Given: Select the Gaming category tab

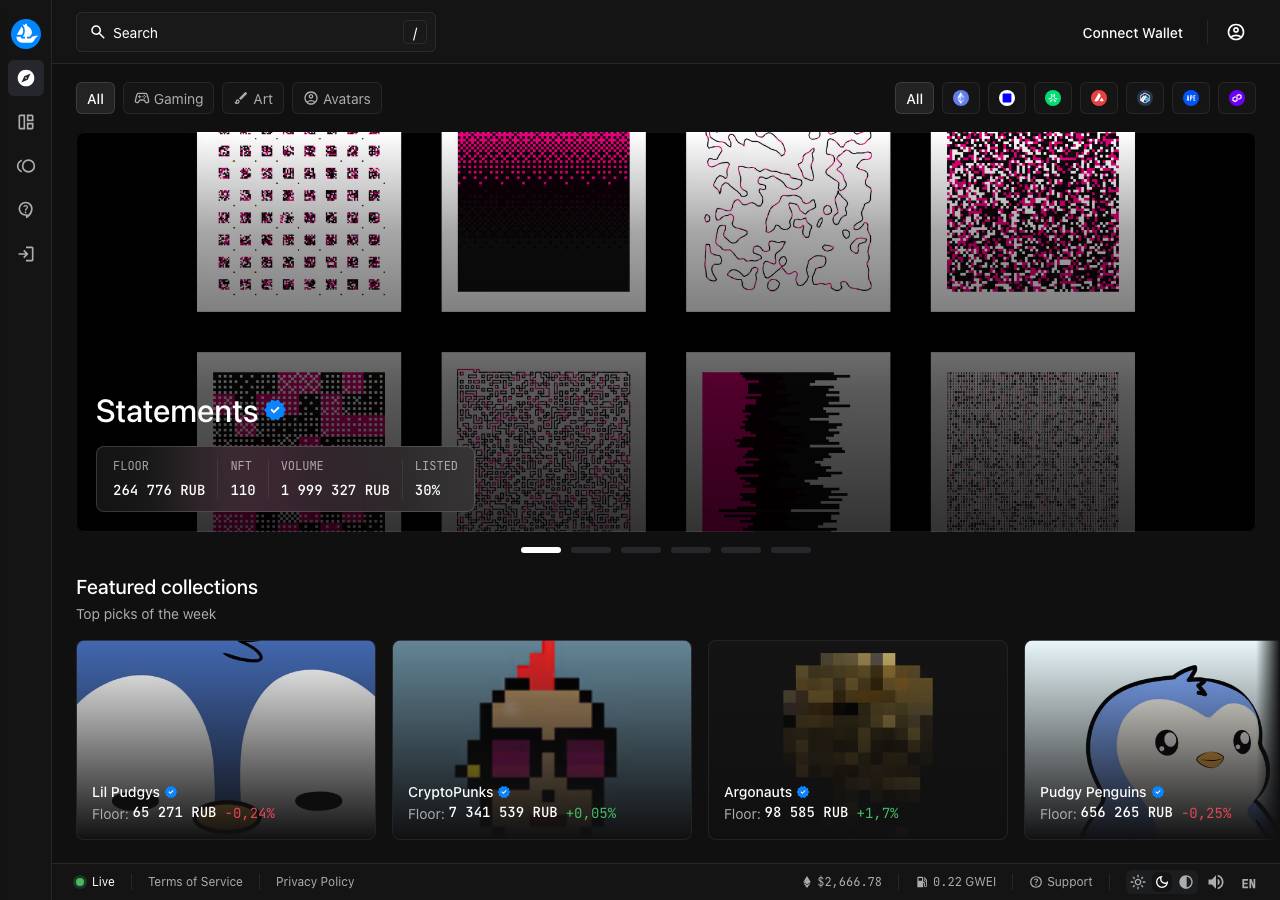Looking at the screenshot, I should 168,98.
